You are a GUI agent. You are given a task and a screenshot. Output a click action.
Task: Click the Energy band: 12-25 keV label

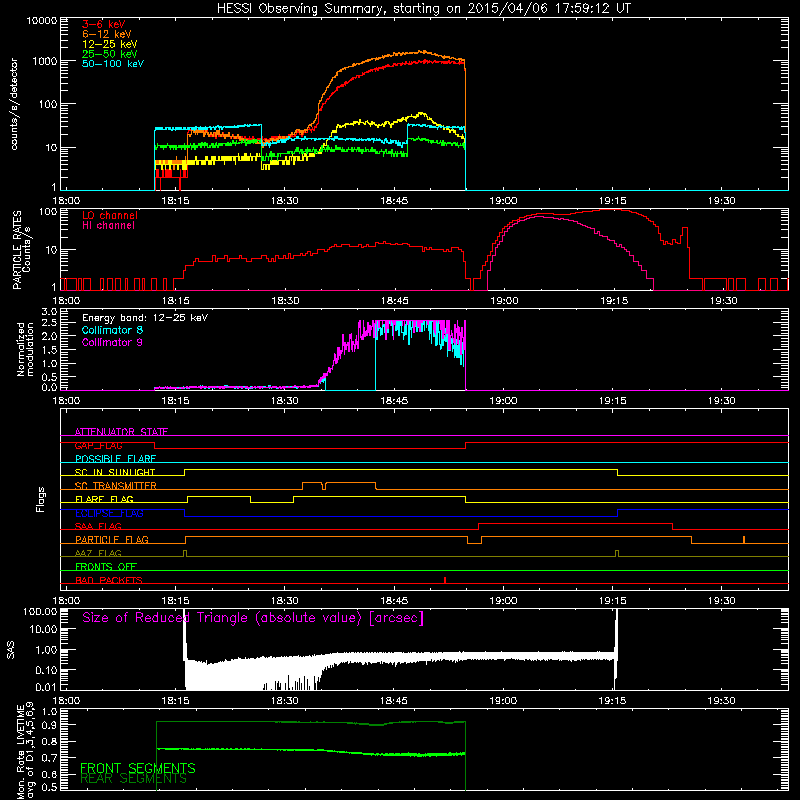pos(145,318)
